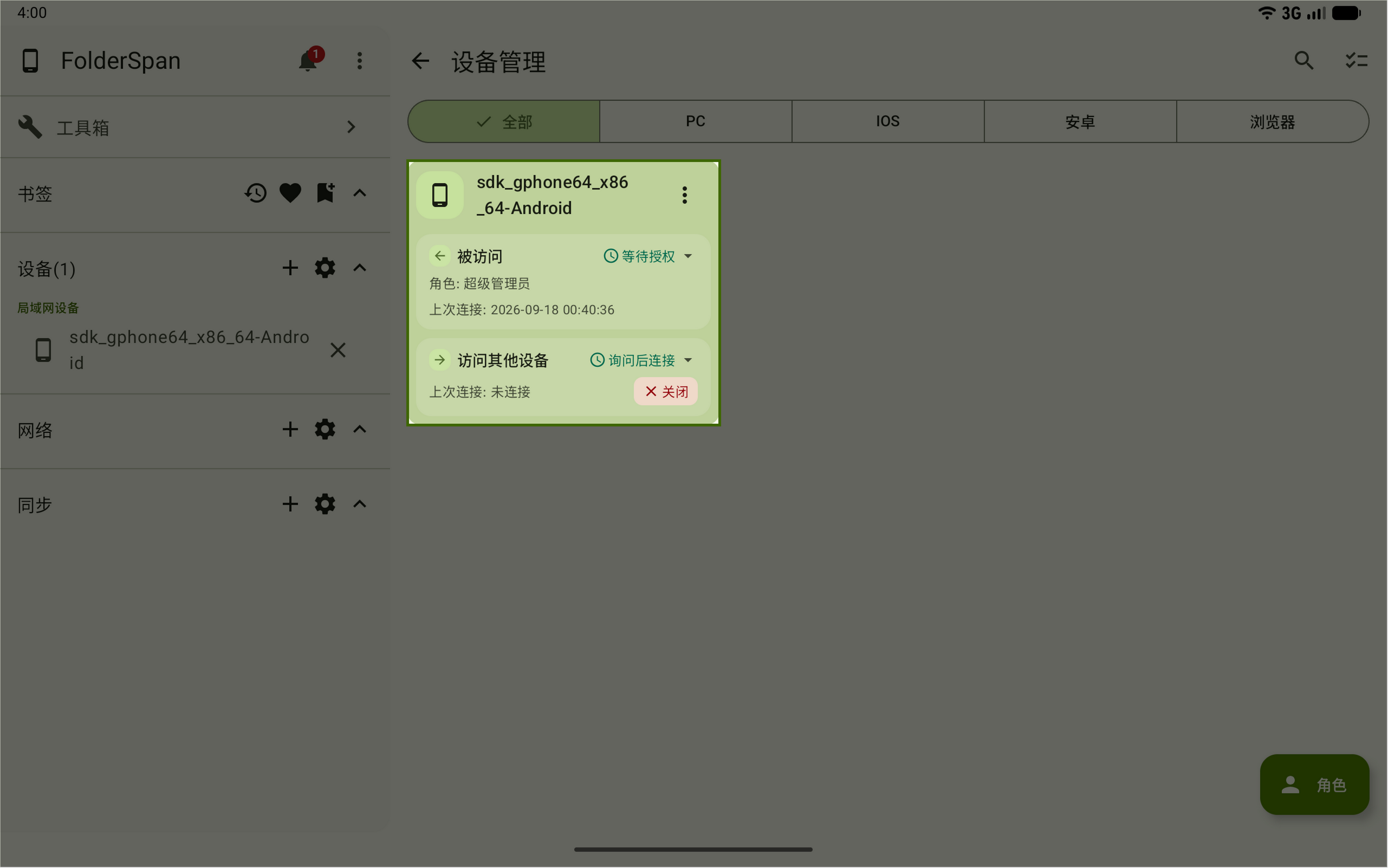Click the 被访问 left-arrow icon
Screen dimensions: 1388x868
coord(440,256)
